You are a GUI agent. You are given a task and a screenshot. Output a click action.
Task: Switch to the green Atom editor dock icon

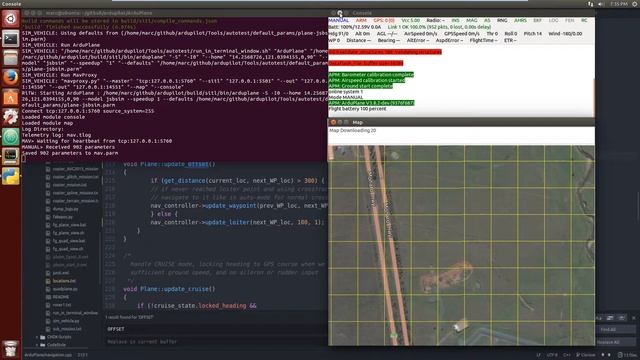(11, 136)
